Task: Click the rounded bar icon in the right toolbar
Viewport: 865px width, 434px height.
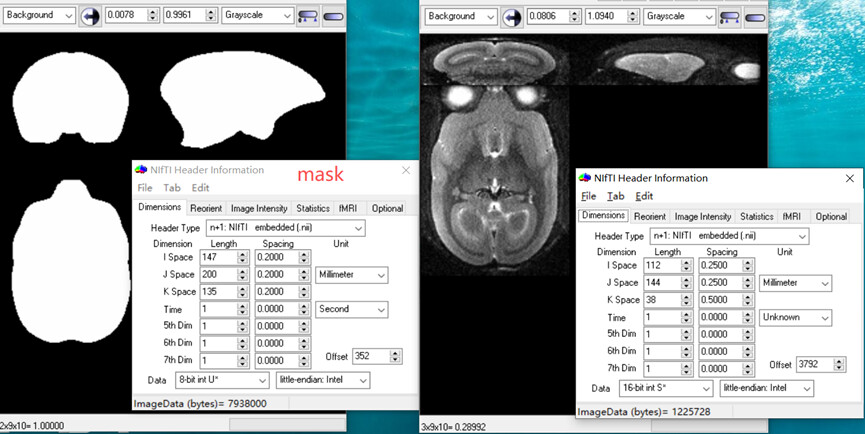Action: coord(756,17)
